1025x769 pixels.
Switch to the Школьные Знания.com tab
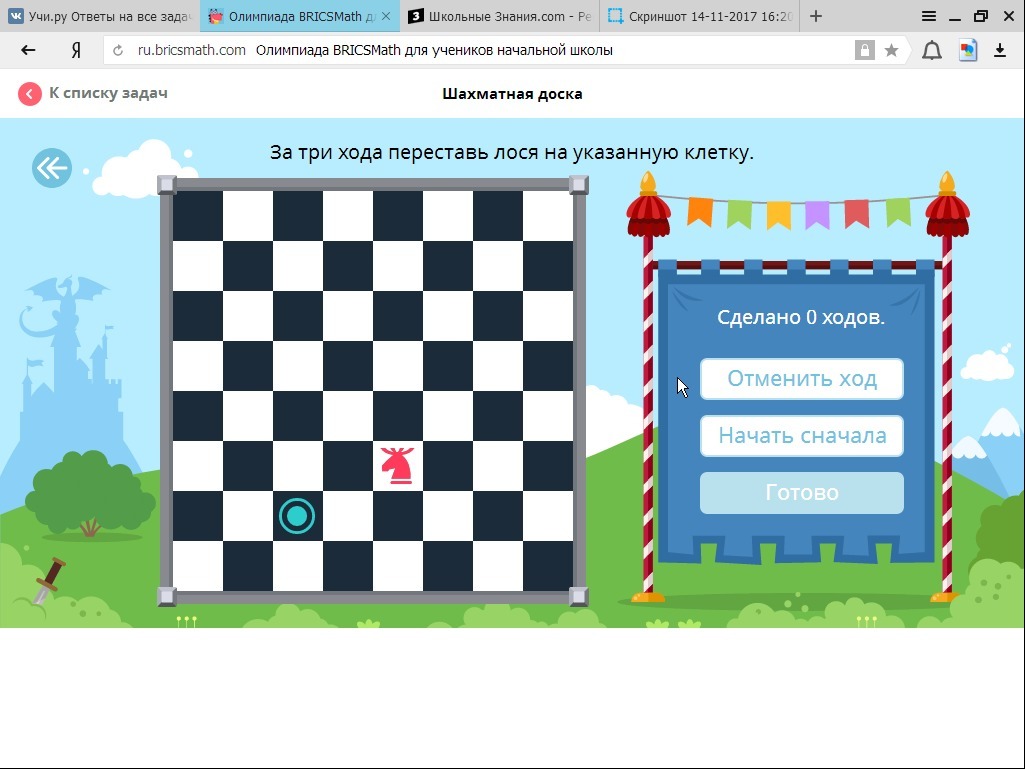(499, 16)
